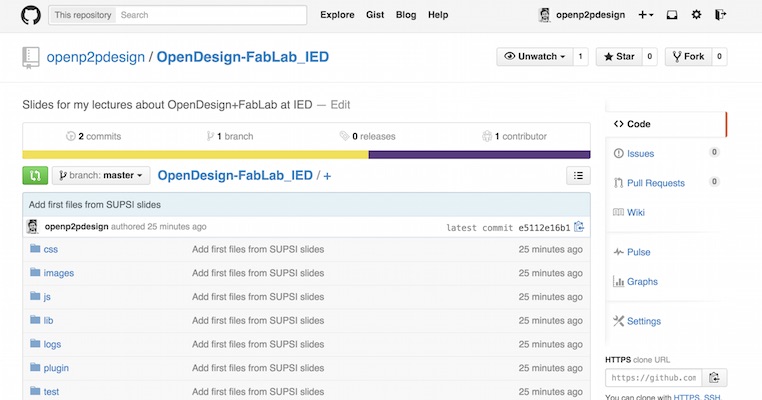
Task: Click the logs folder icon
Action: (x=35, y=344)
